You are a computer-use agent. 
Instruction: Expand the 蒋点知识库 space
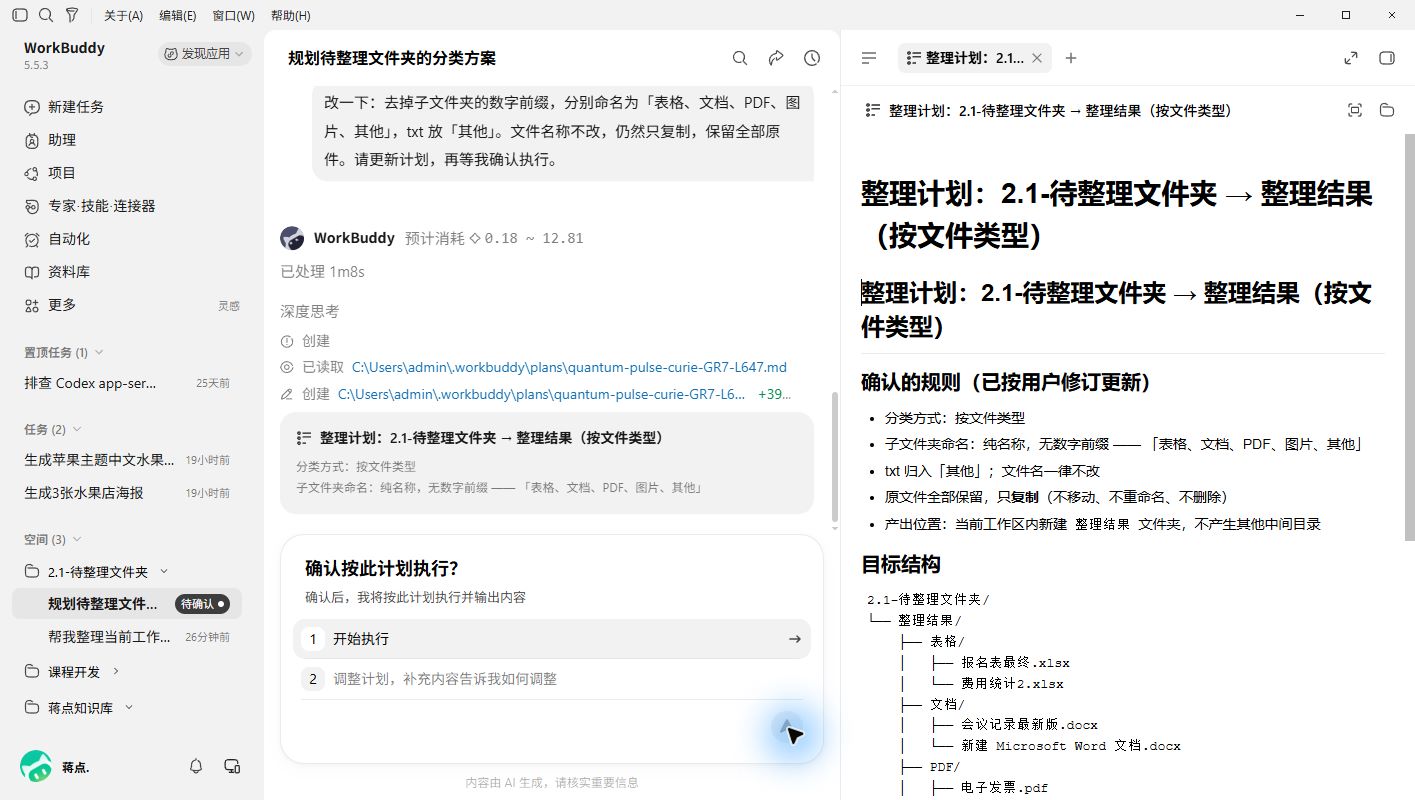tap(129, 707)
